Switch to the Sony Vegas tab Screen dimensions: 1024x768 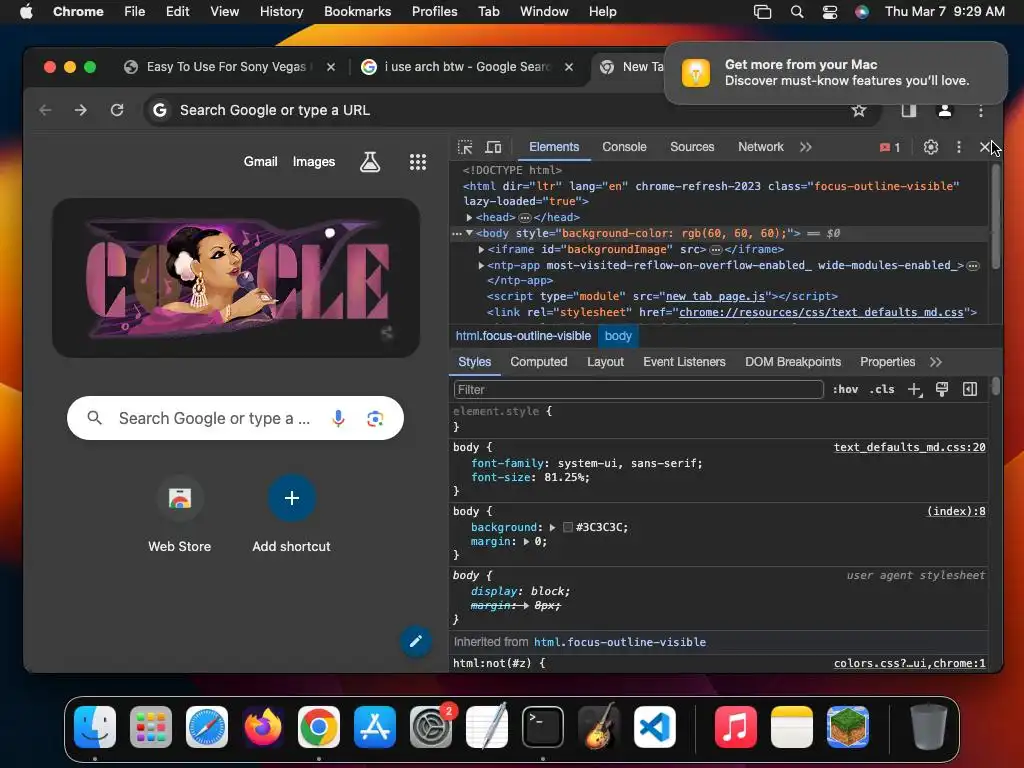(225, 67)
